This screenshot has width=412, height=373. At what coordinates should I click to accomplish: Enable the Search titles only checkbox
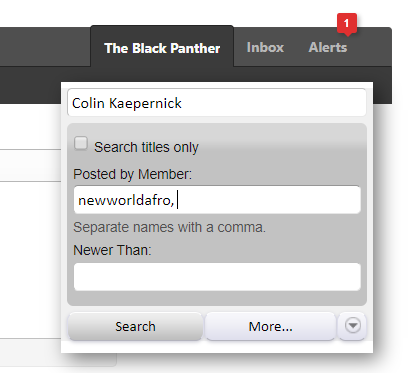(81, 144)
